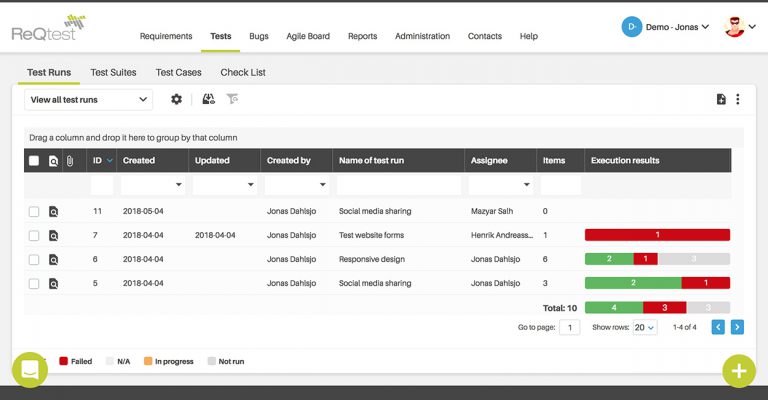768x400 pixels.
Task: Open the three-dot more options menu
Action: pos(738,99)
